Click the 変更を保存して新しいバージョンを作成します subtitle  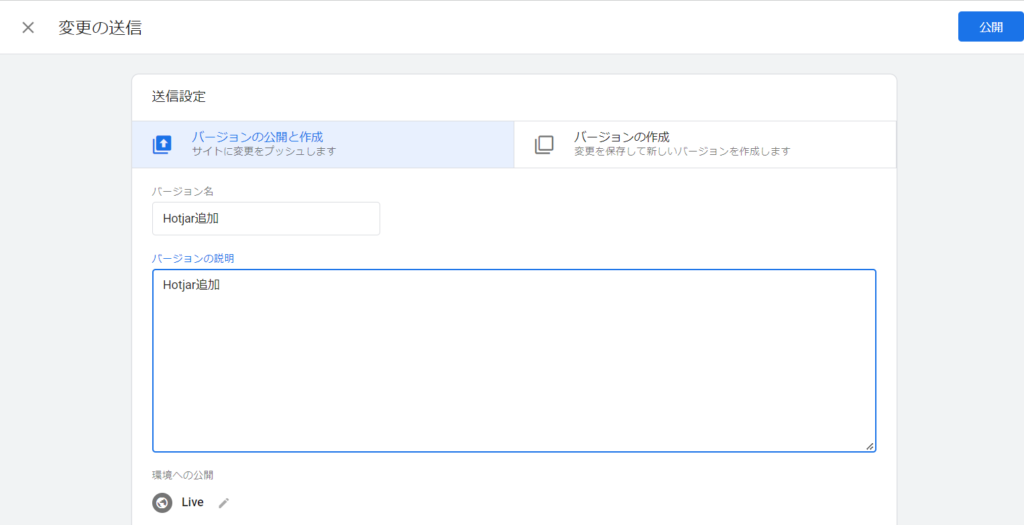tap(682, 152)
